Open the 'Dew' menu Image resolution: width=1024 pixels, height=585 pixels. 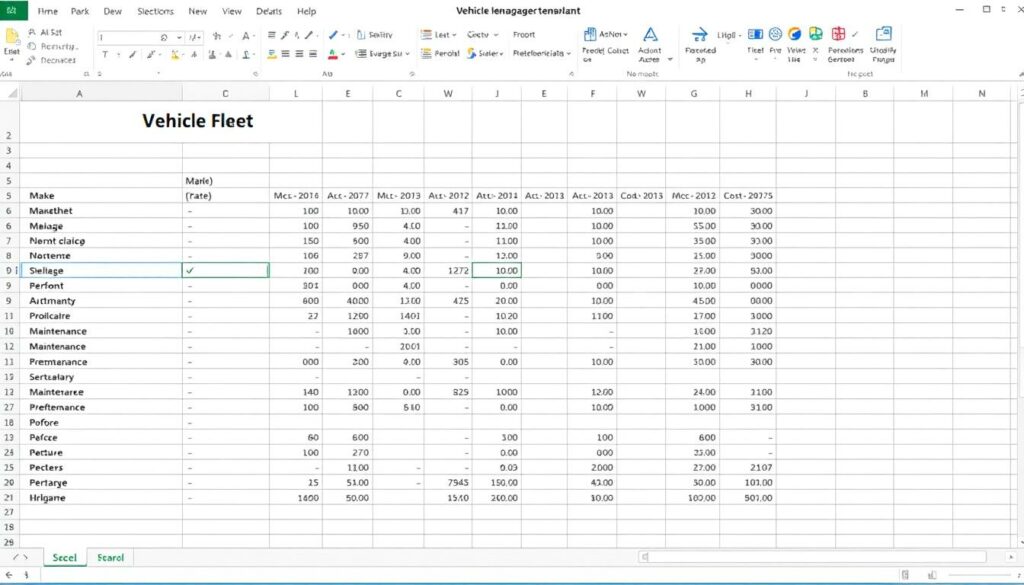tap(112, 11)
